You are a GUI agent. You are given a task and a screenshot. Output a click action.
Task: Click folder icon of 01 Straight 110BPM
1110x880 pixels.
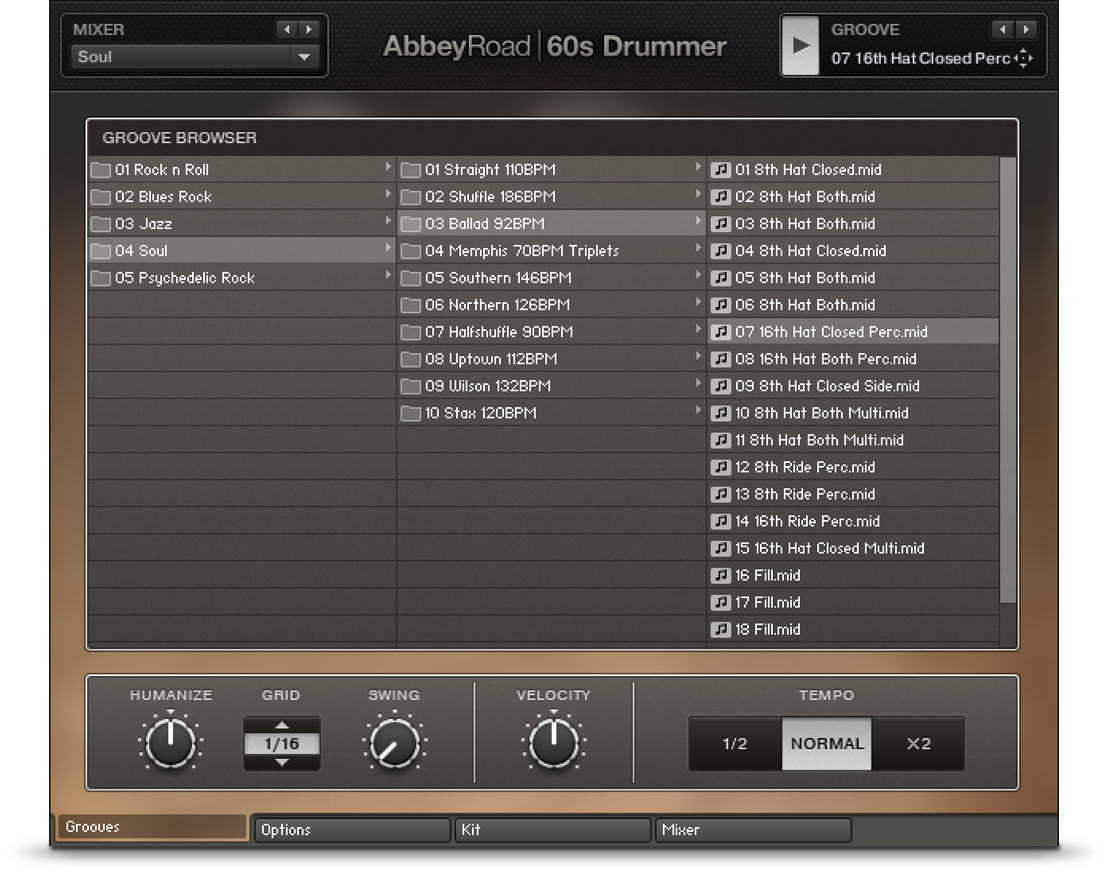coord(411,170)
